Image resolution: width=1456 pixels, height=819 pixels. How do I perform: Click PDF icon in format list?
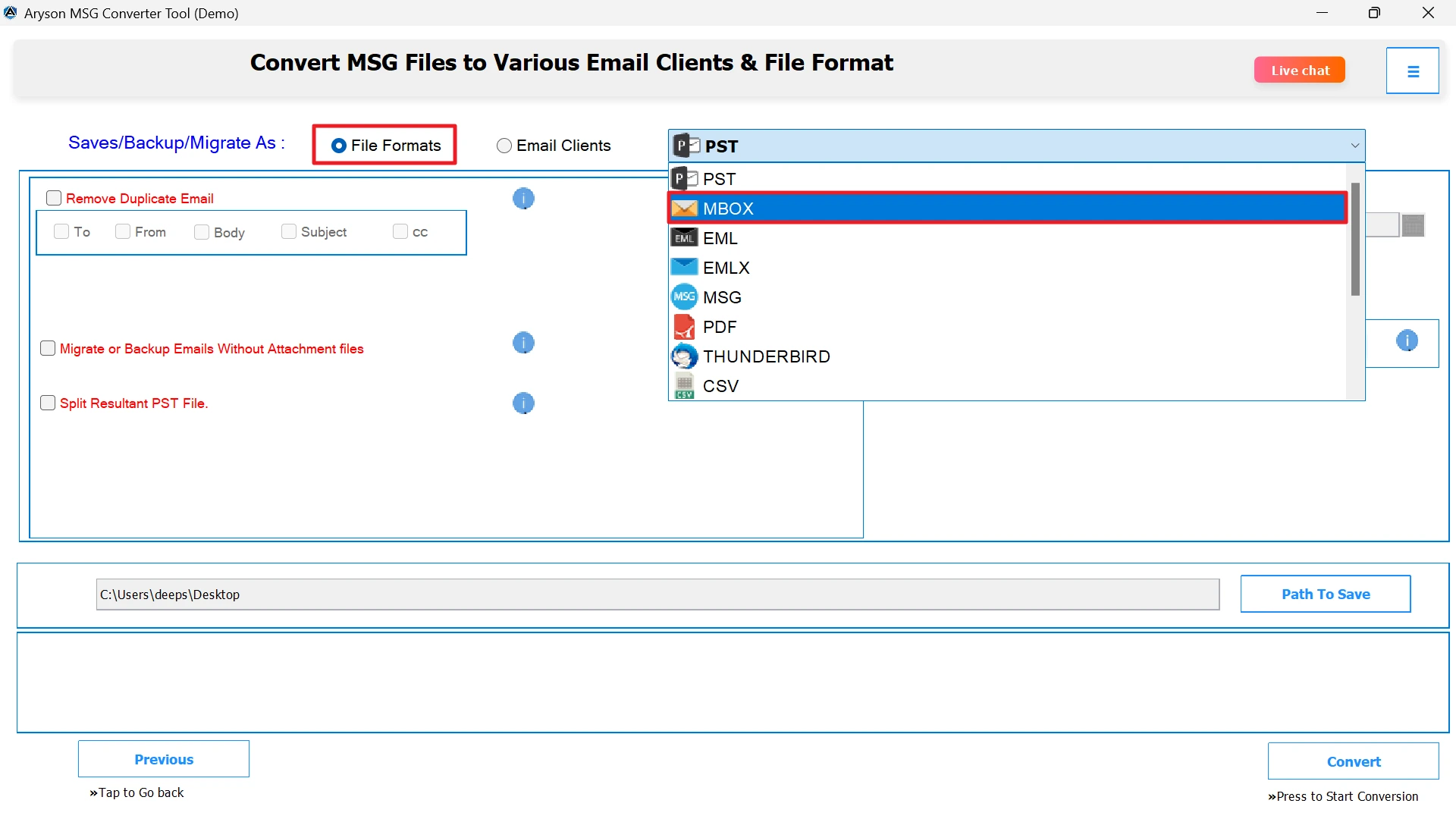[x=684, y=327]
